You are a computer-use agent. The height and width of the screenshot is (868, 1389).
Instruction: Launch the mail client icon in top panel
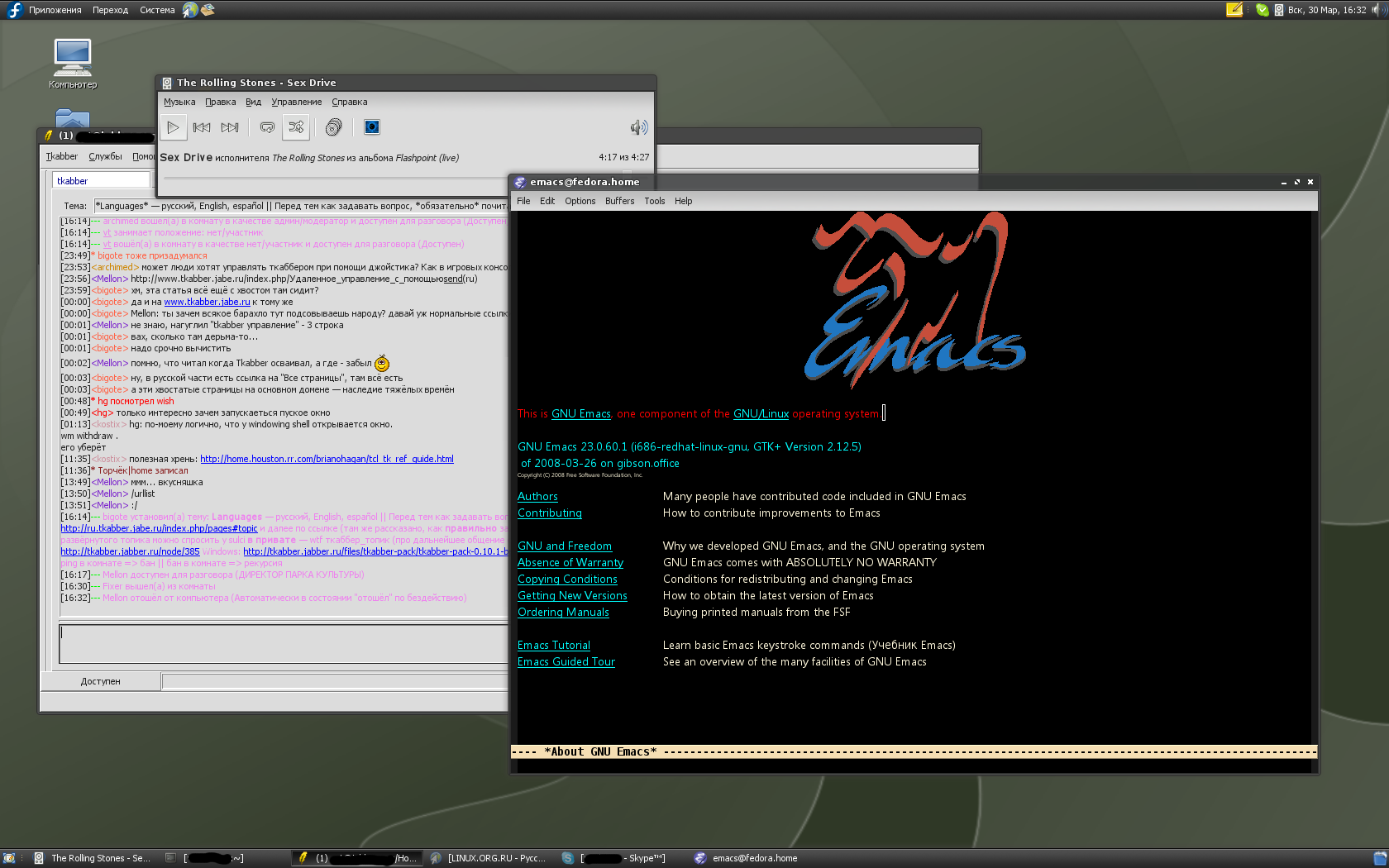208,10
